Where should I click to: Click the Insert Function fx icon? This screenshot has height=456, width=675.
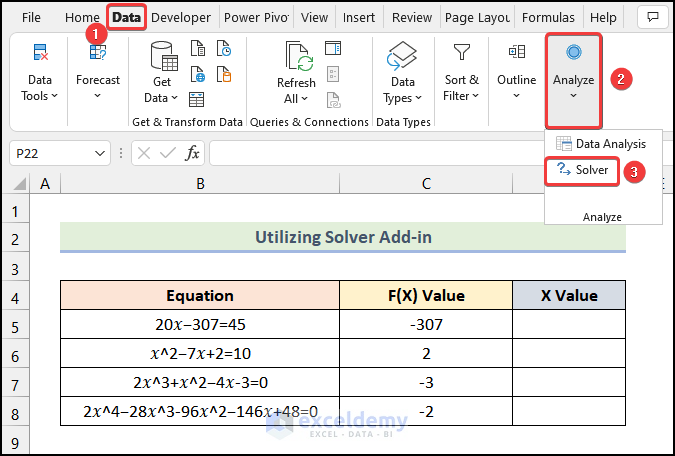(193, 153)
